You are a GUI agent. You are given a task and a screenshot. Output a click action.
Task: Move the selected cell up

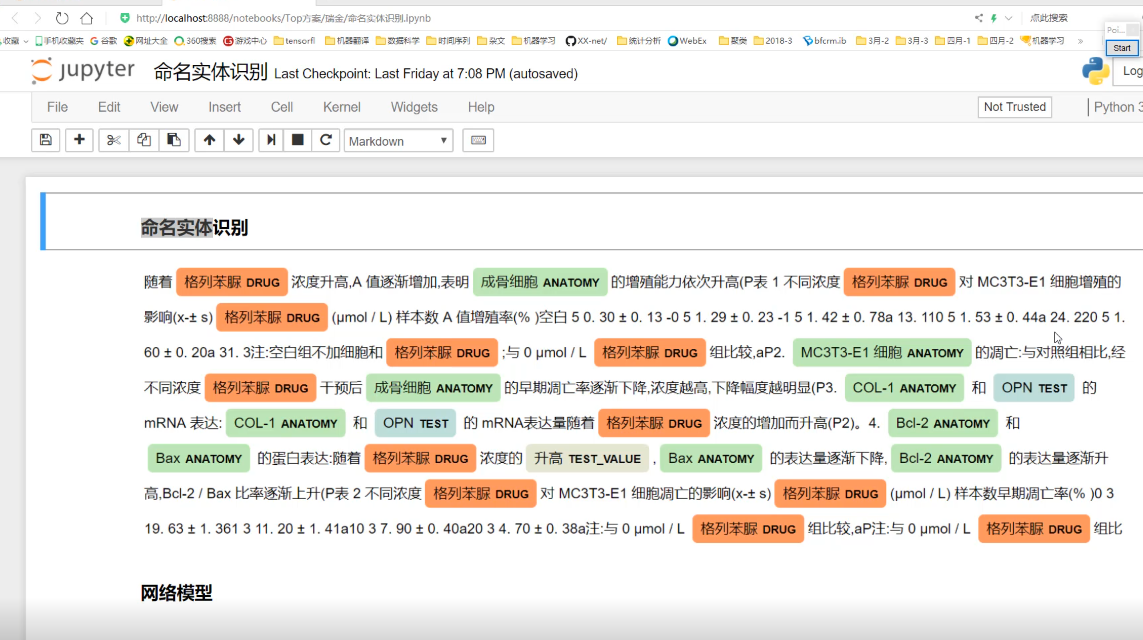pyautogui.click(x=209, y=141)
